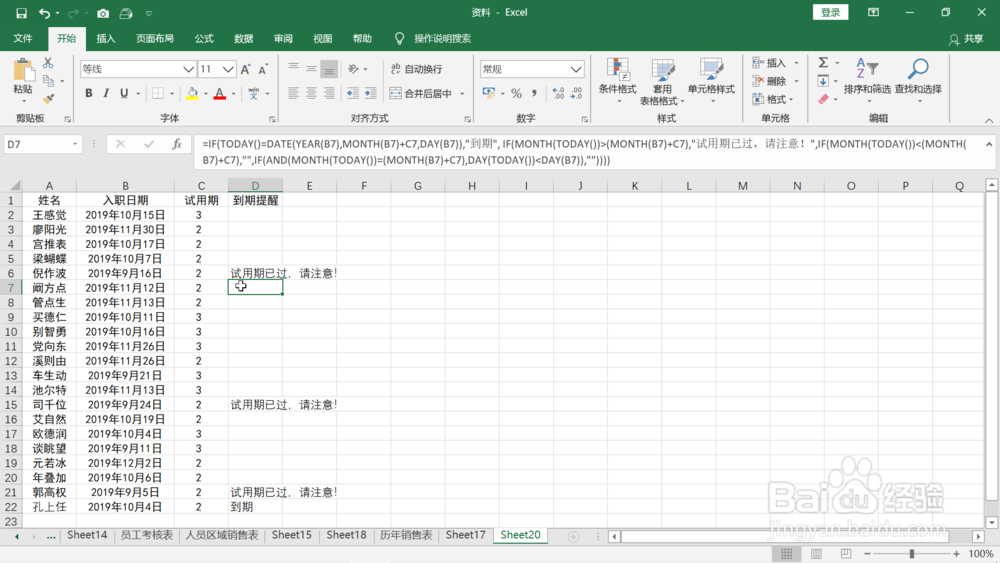Switch to the 员工考核表 sheet tab

point(147,535)
